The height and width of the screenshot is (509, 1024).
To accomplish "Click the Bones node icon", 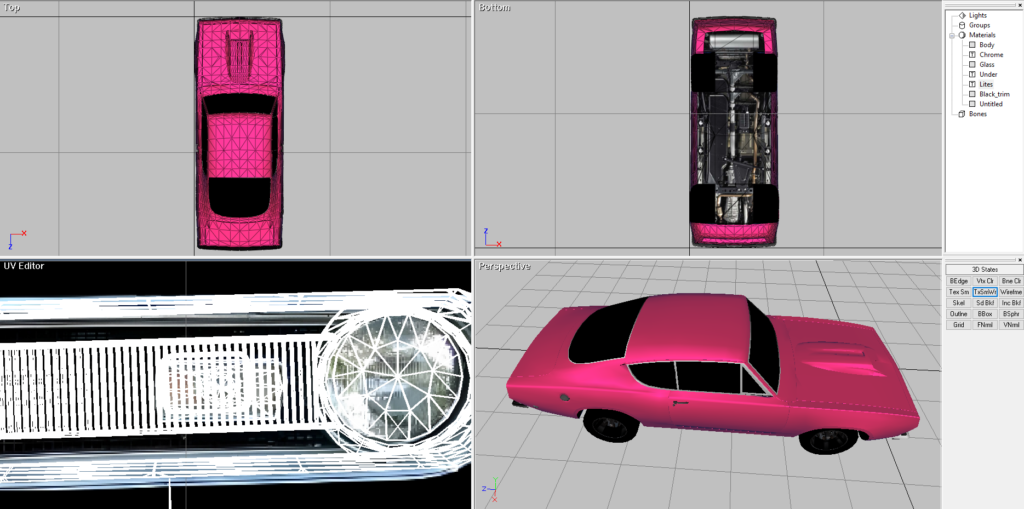I will pyautogui.click(x=962, y=114).
